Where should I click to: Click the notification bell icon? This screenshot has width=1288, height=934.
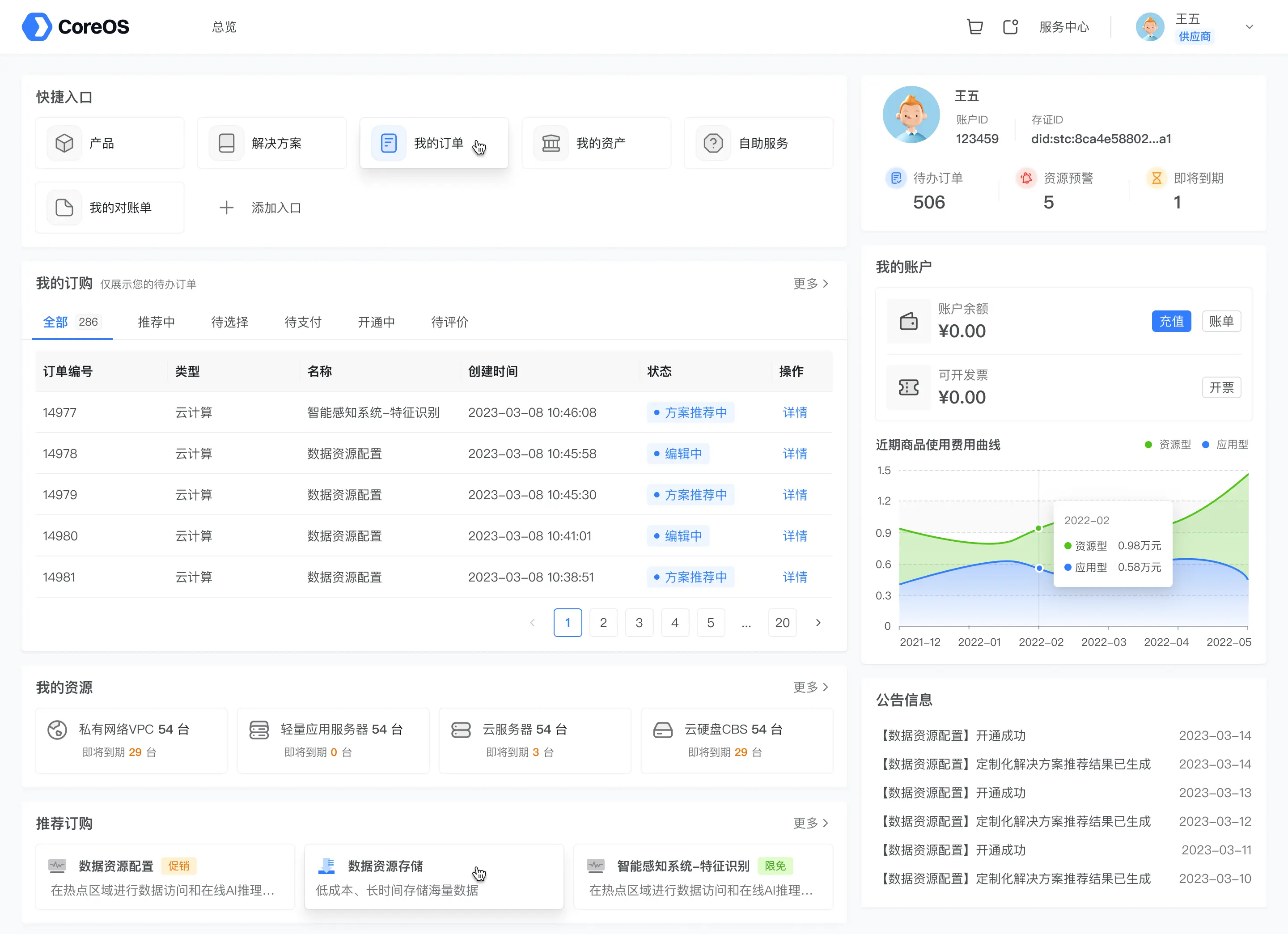pyautogui.click(x=1010, y=26)
